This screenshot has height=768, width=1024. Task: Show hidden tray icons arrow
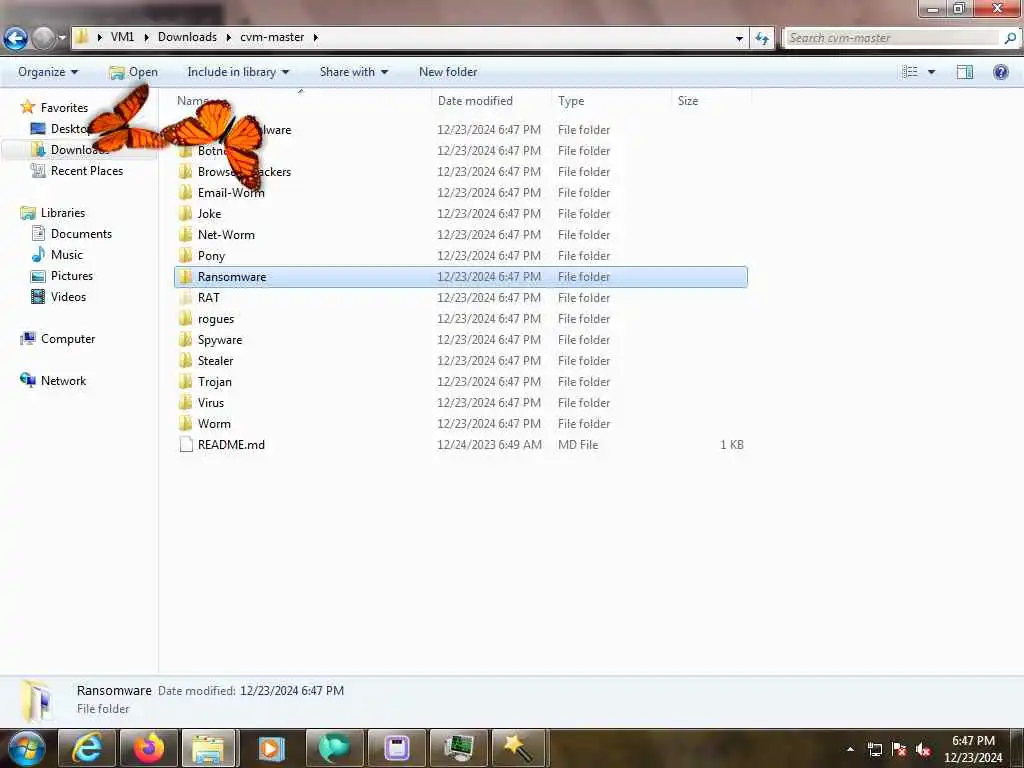point(850,749)
